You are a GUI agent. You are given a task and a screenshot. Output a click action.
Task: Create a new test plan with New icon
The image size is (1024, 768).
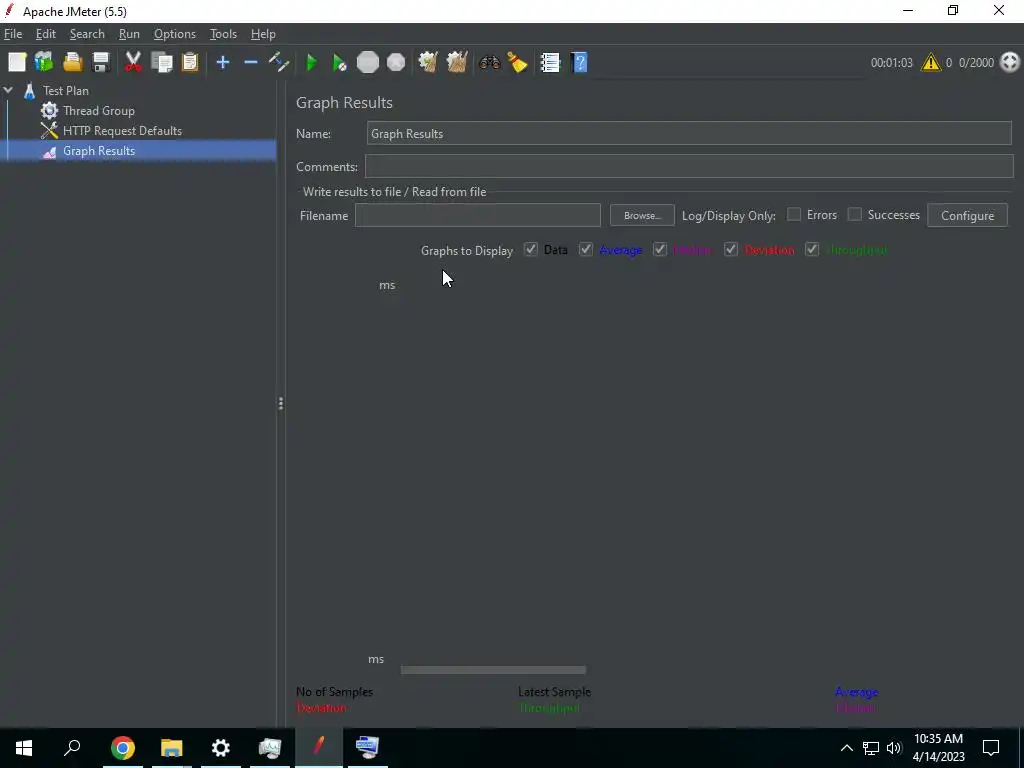tap(17, 63)
